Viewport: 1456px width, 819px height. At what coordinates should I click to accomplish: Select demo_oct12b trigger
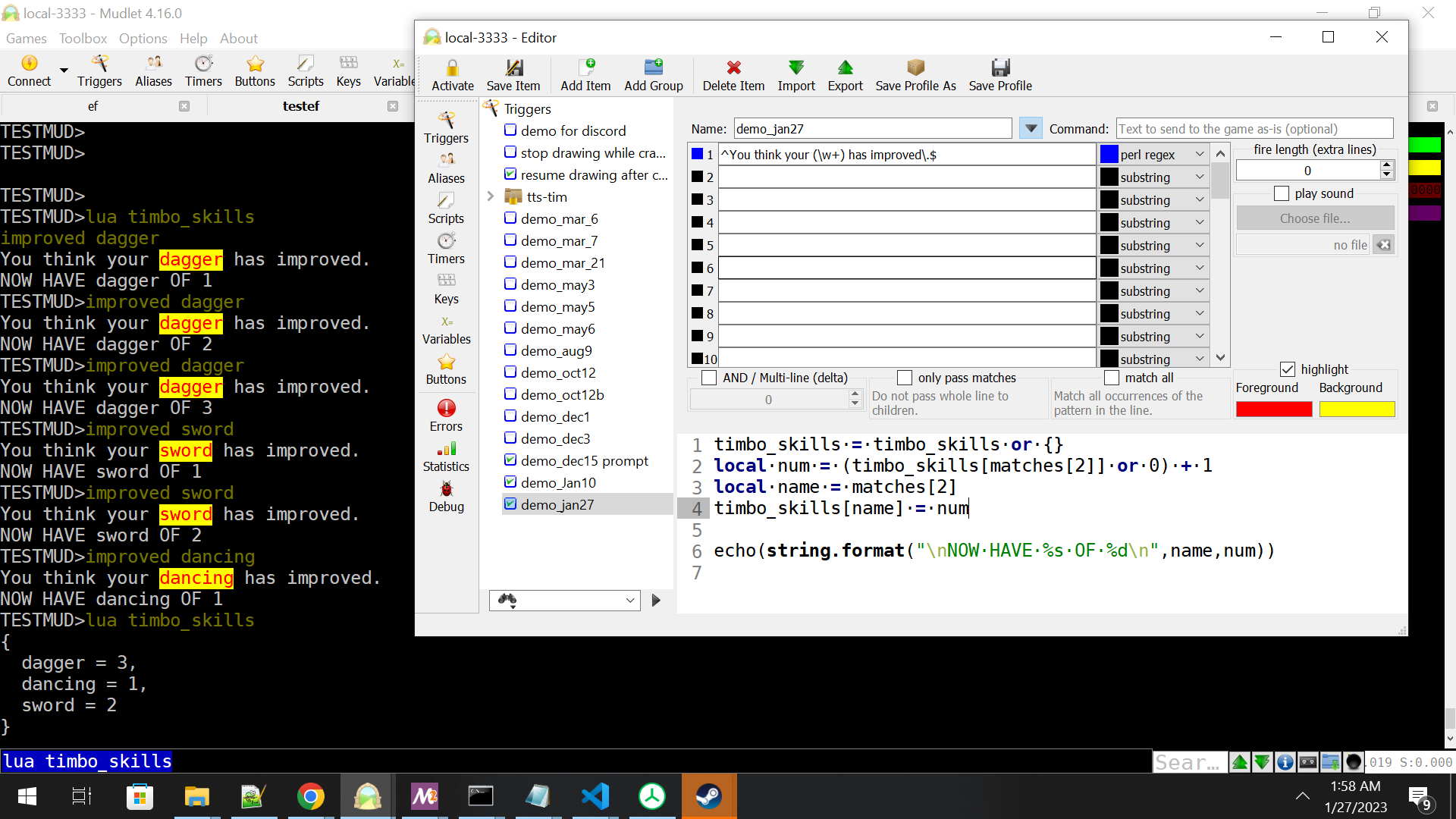tap(562, 394)
